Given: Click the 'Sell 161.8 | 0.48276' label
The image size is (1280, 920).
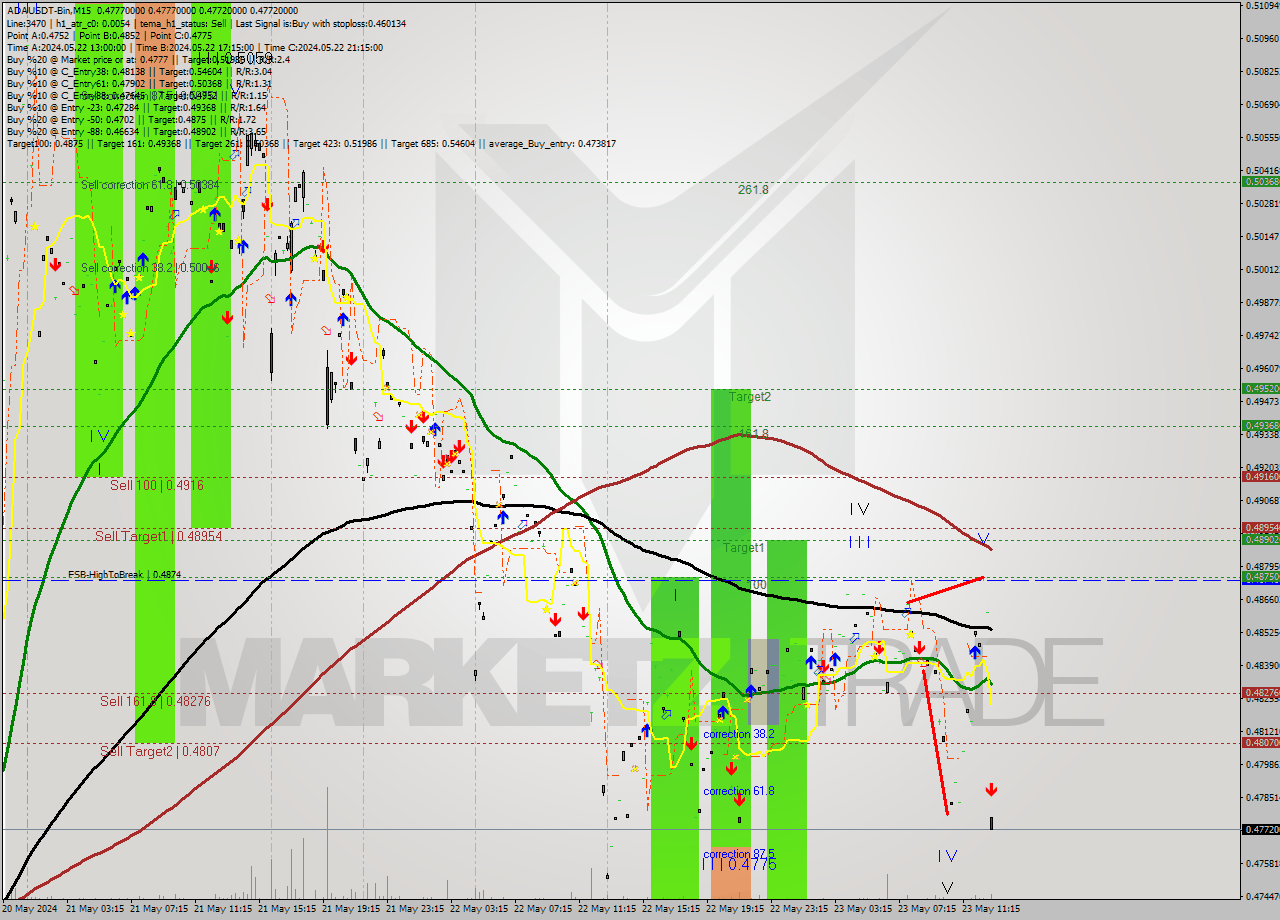Looking at the screenshot, I should click(155, 700).
